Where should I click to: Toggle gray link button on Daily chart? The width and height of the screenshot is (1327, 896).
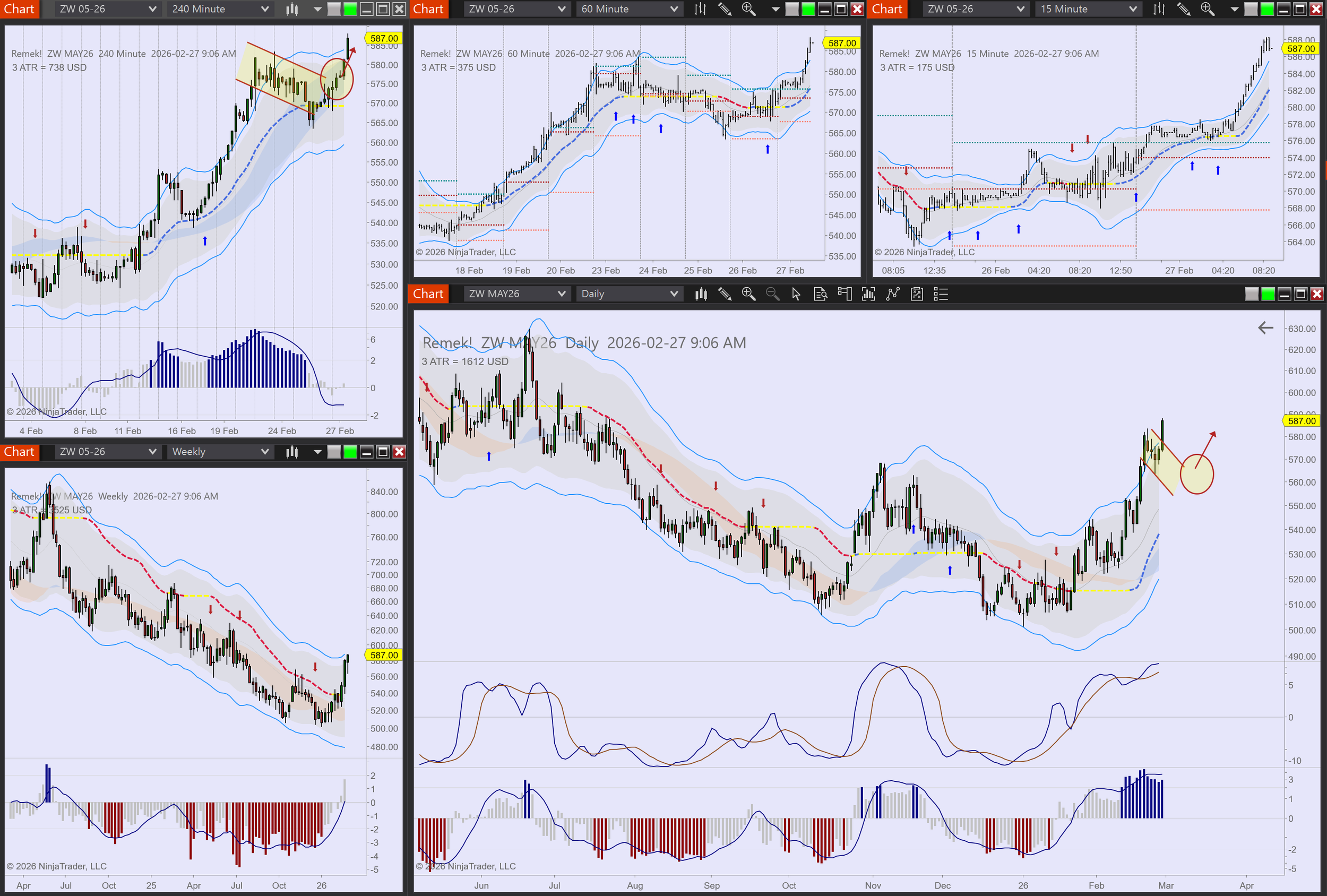(1251, 294)
